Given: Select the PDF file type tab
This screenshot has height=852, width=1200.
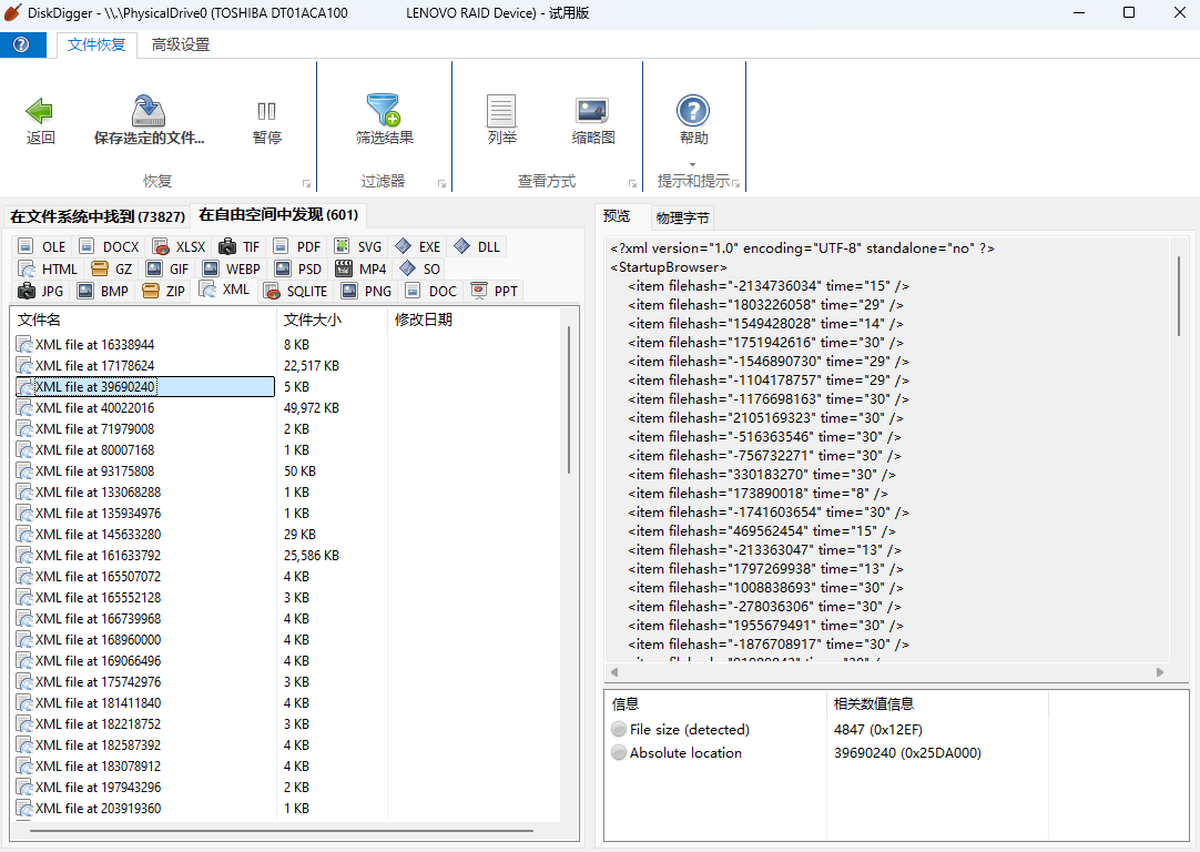Looking at the screenshot, I should pos(297,247).
